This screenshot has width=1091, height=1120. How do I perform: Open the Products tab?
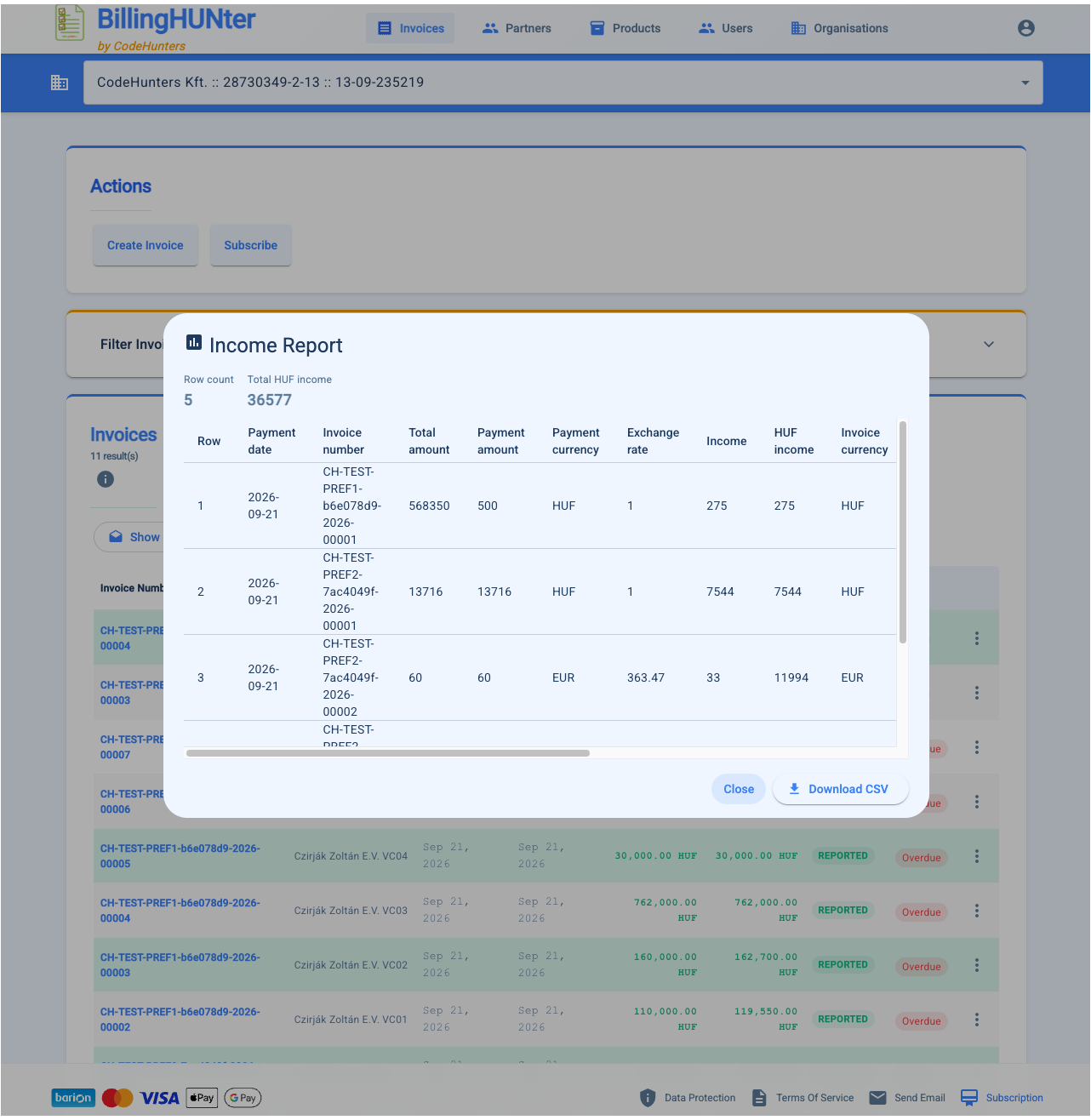[x=625, y=28]
